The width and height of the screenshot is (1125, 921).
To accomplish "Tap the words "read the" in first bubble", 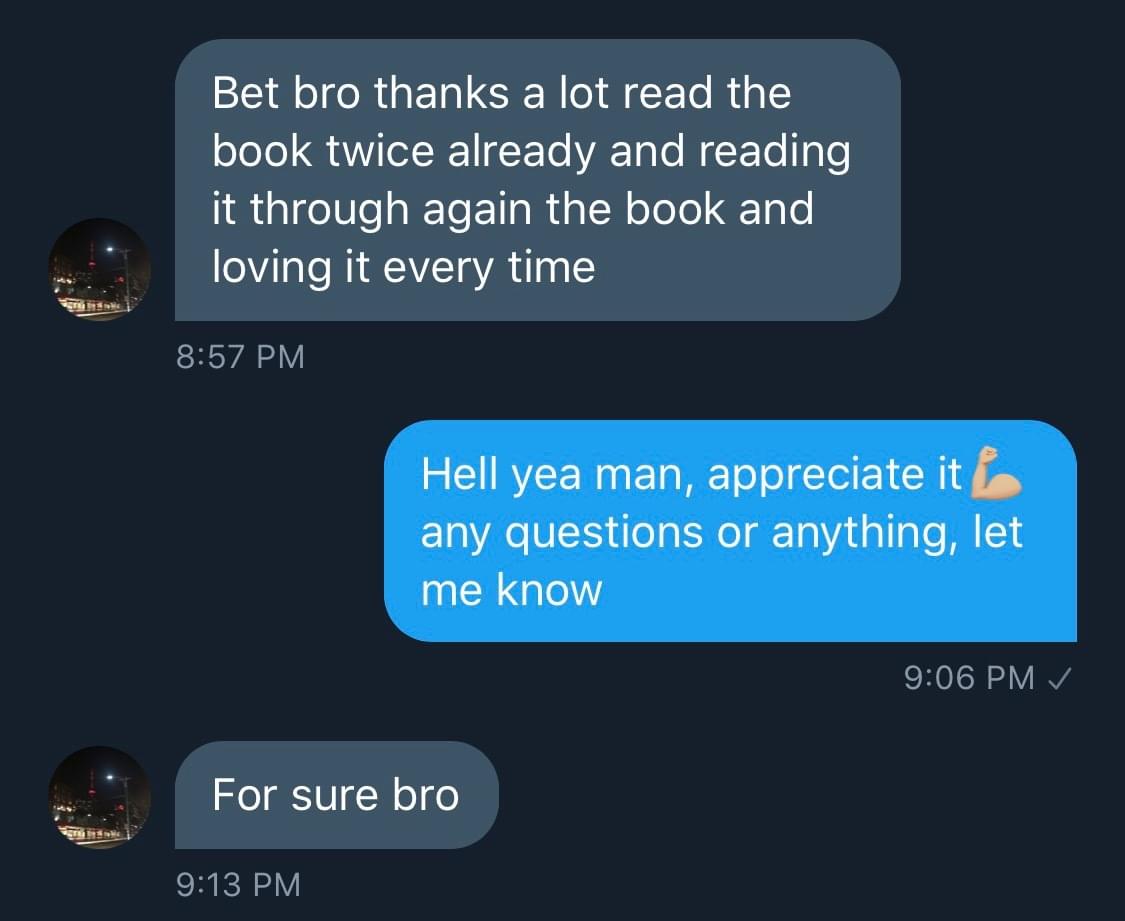I will click(707, 93).
